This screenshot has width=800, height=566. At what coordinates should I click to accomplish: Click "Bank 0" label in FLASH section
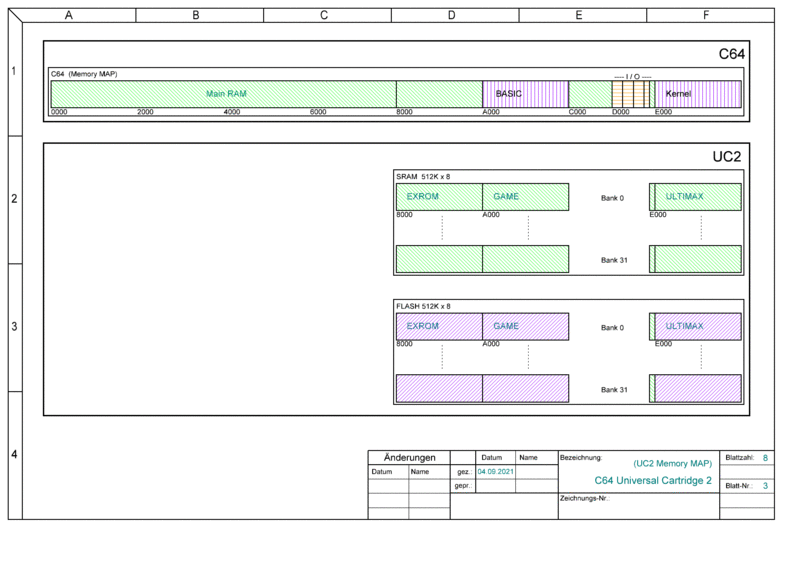click(612, 328)
